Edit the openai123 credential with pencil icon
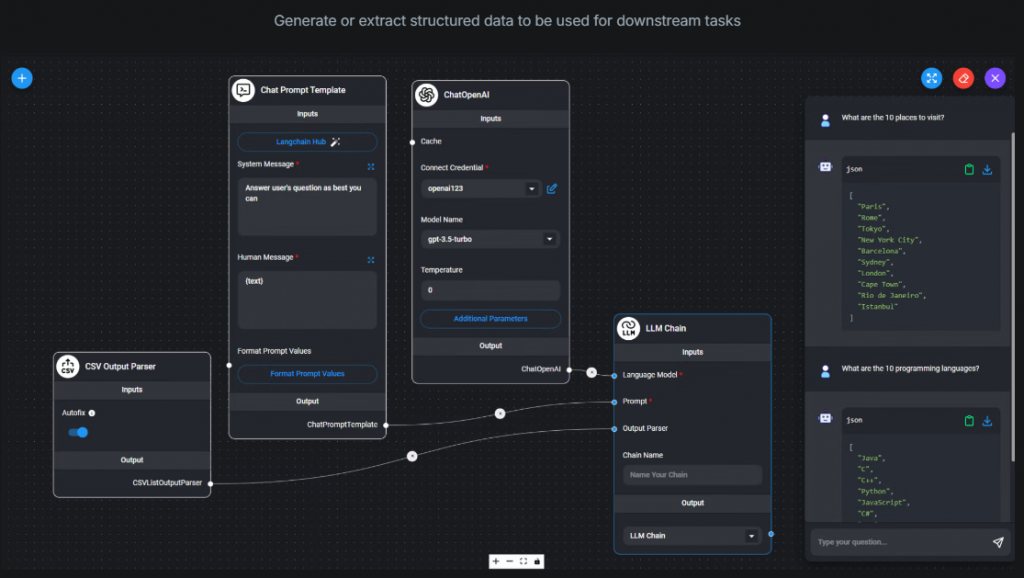The image size is (1024, 578). pos(552,188)
